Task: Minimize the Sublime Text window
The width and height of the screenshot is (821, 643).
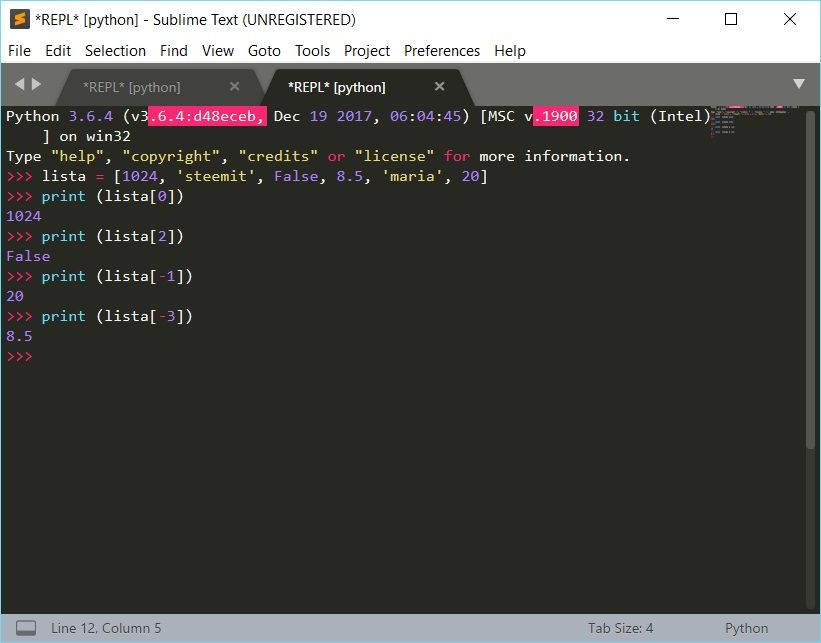Action: [x=673, y=19]
